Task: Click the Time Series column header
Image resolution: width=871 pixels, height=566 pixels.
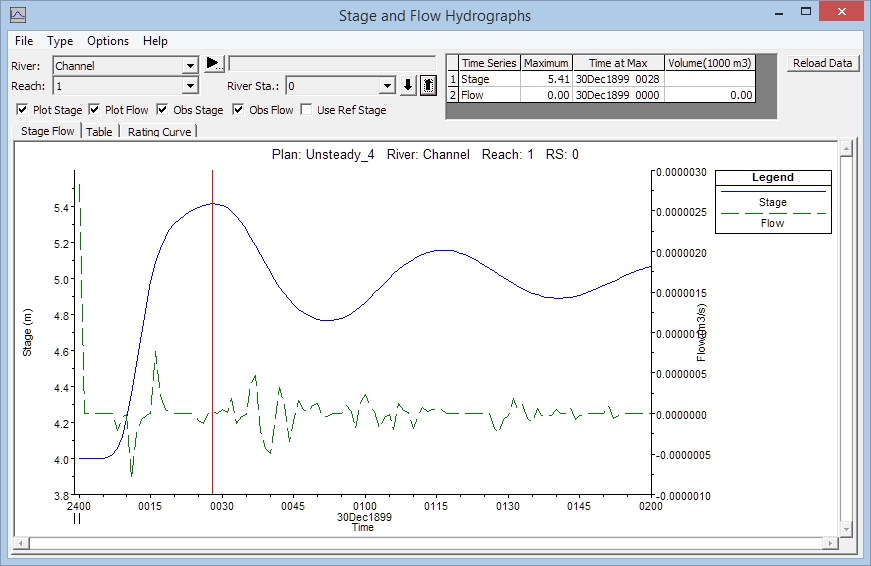Action: 489,63
